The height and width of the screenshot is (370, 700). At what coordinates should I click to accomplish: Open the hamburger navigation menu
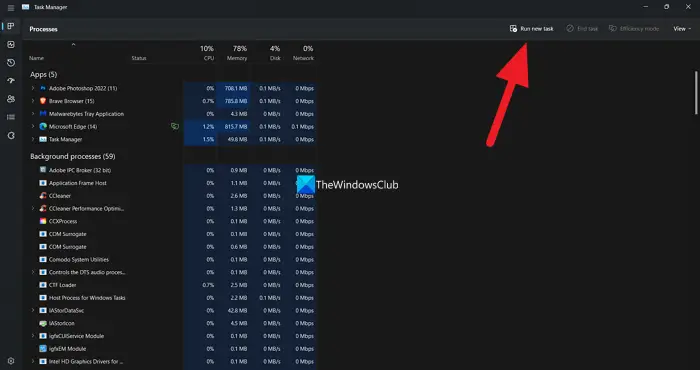[11, 8]
